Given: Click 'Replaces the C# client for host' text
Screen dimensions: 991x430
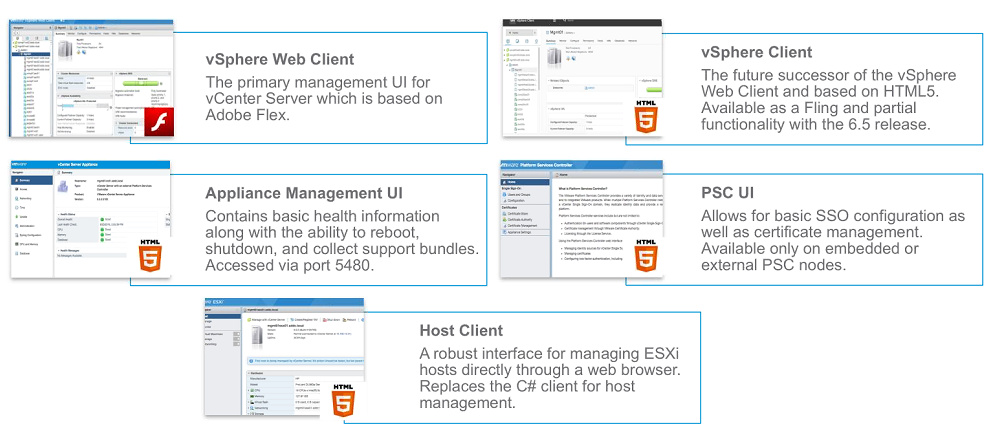Looking at the screenshot, I should 528,386.
